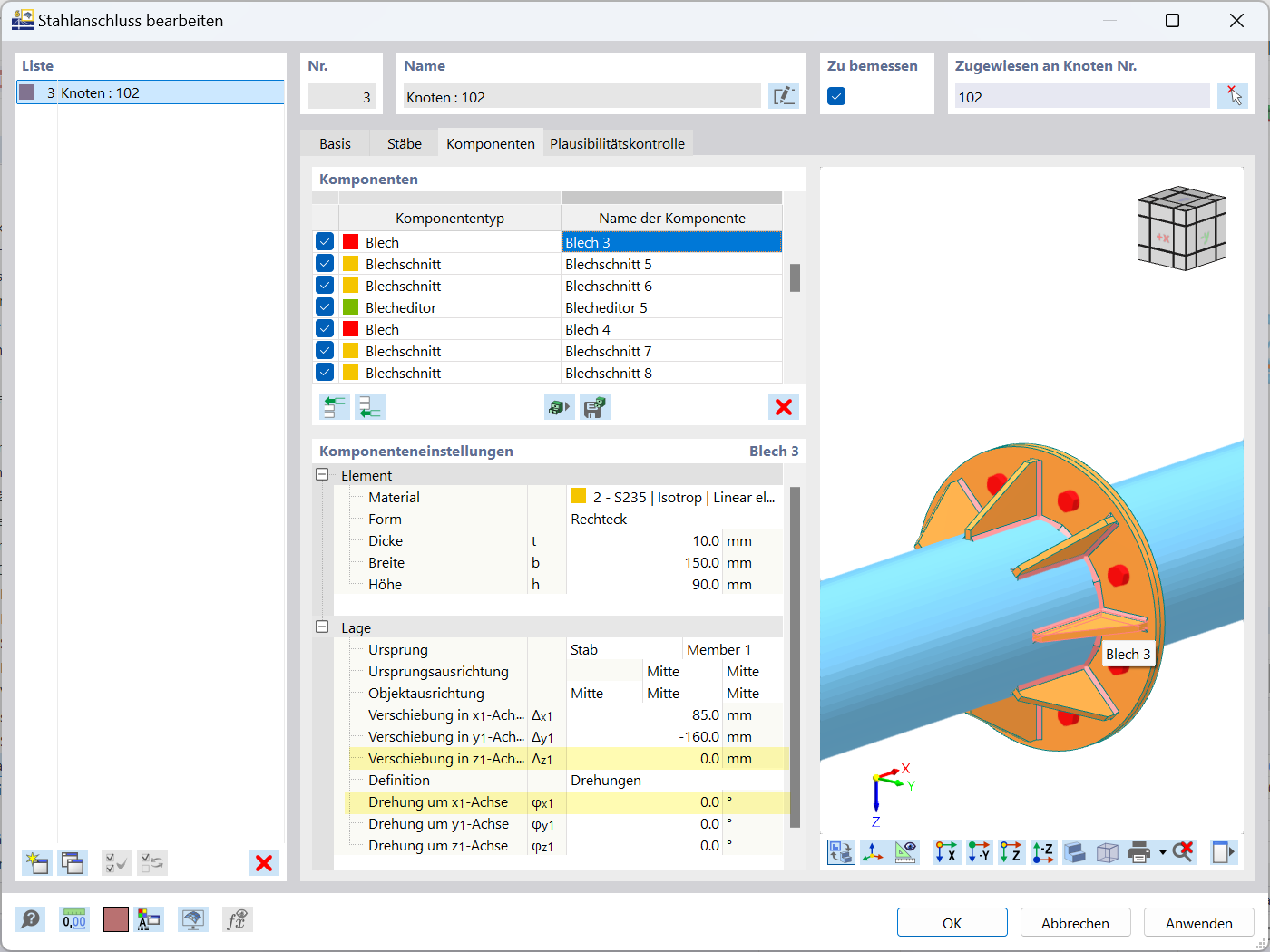Duplicate the selected steel joint entry
The height and width of the screenshot is (952, 1270).
click(x=73, y=863)
